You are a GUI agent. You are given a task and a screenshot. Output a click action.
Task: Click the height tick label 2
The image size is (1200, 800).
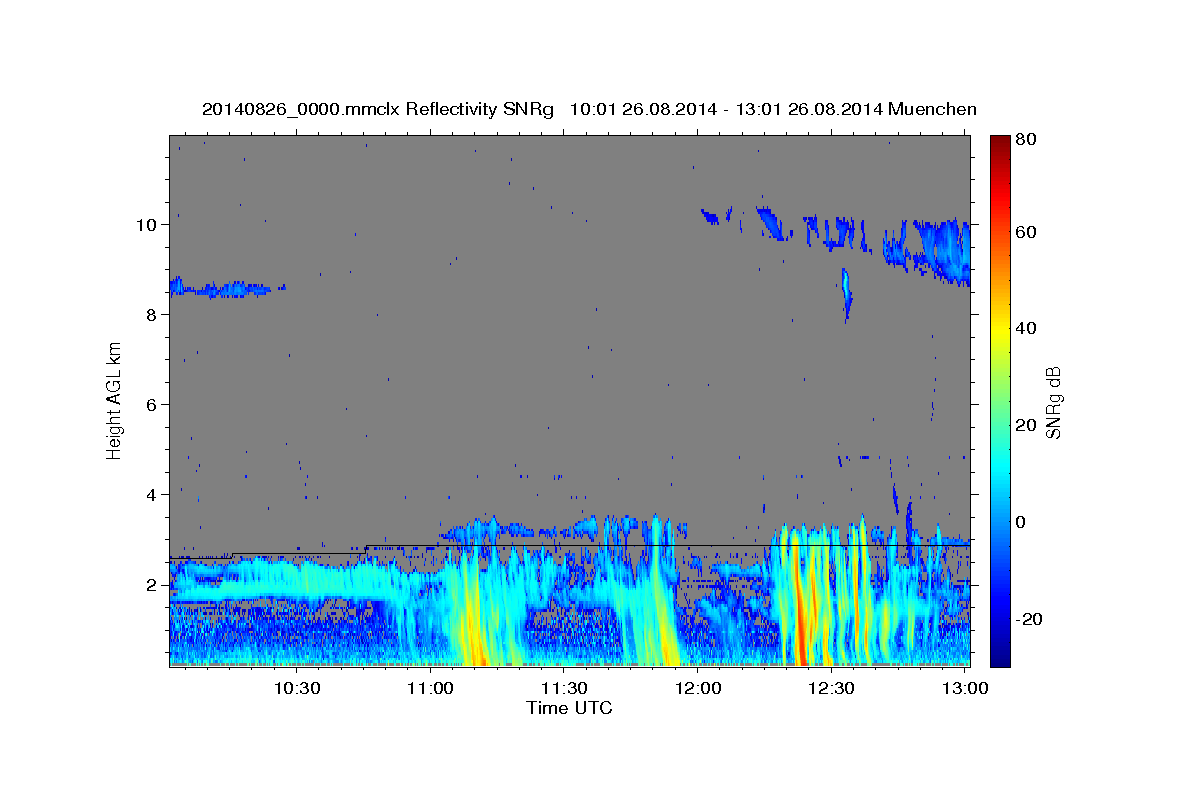click(x=151, y=585)
